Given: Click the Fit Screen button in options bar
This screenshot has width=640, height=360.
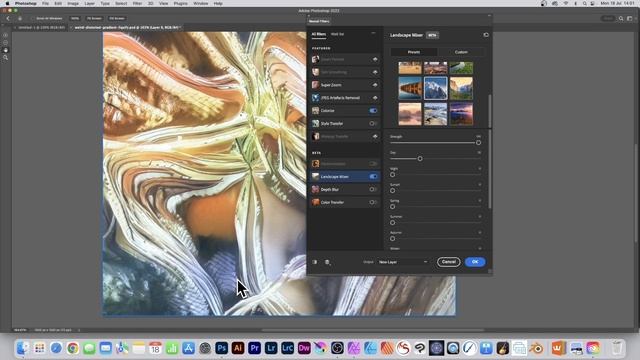Looking at the screenshot, I should tap(94, 18).
